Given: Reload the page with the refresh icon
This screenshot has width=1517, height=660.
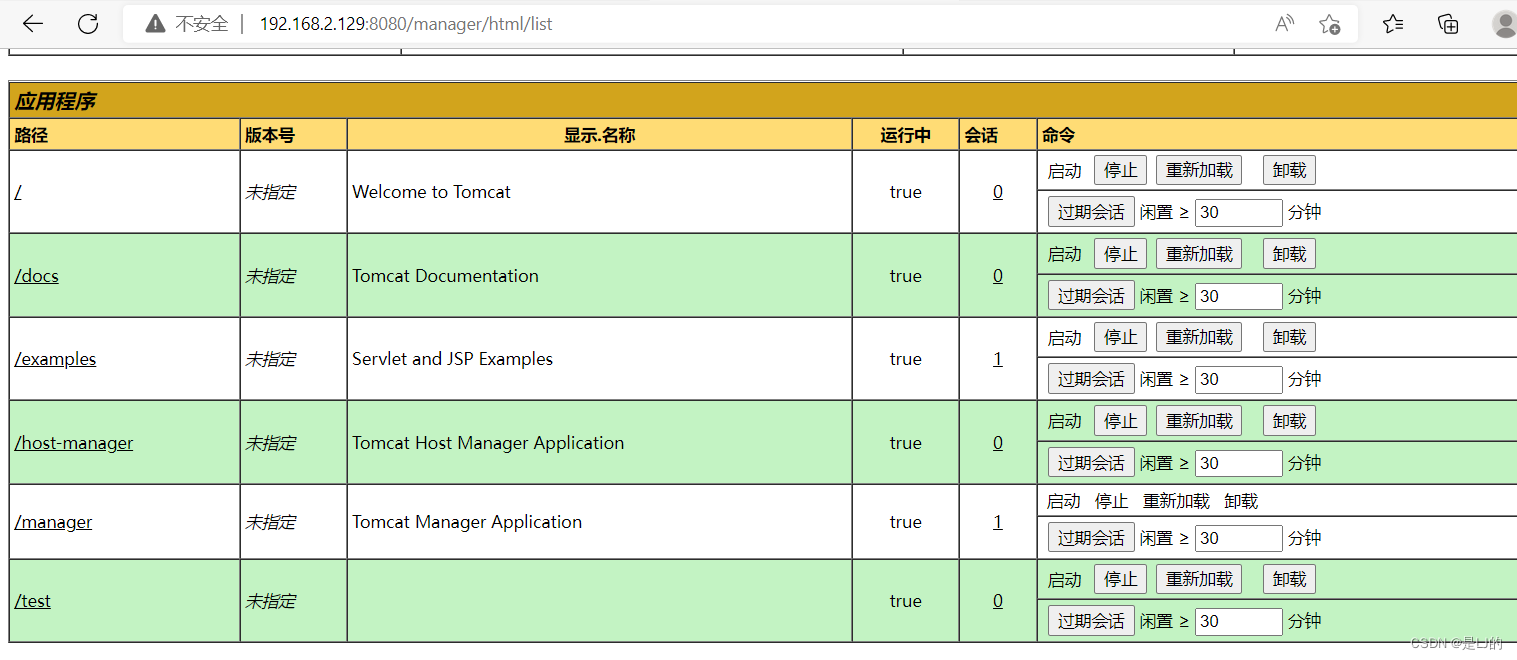Looking at the screenshot, I should [88, 24].
